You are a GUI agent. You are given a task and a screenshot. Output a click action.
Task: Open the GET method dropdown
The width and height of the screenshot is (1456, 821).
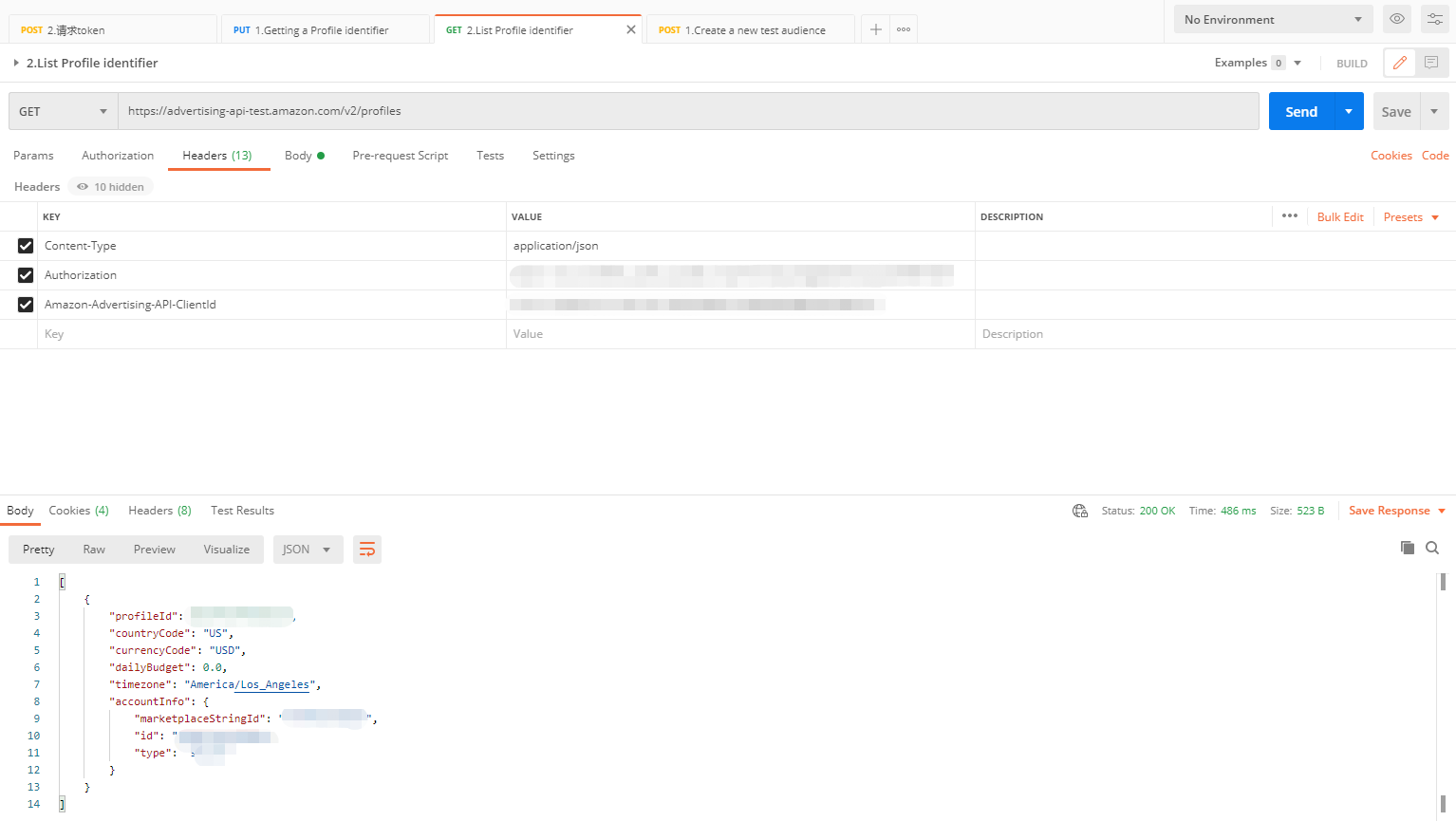point(62,111)
